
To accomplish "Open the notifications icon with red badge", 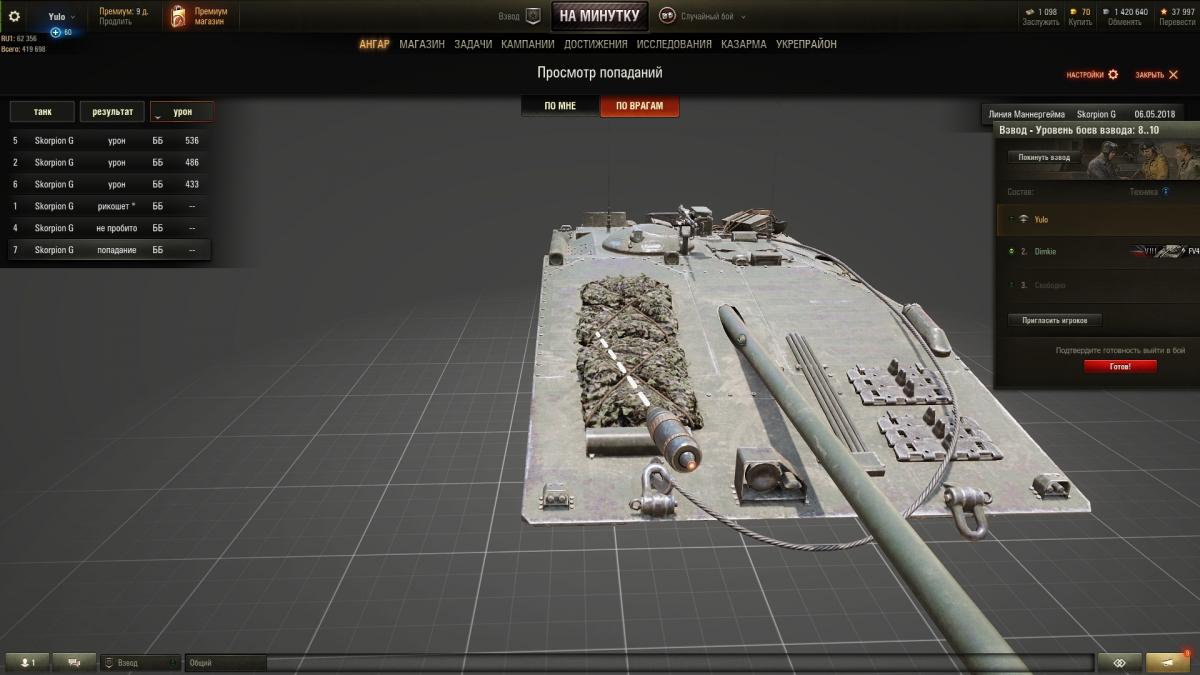I will pos(1167,663).
